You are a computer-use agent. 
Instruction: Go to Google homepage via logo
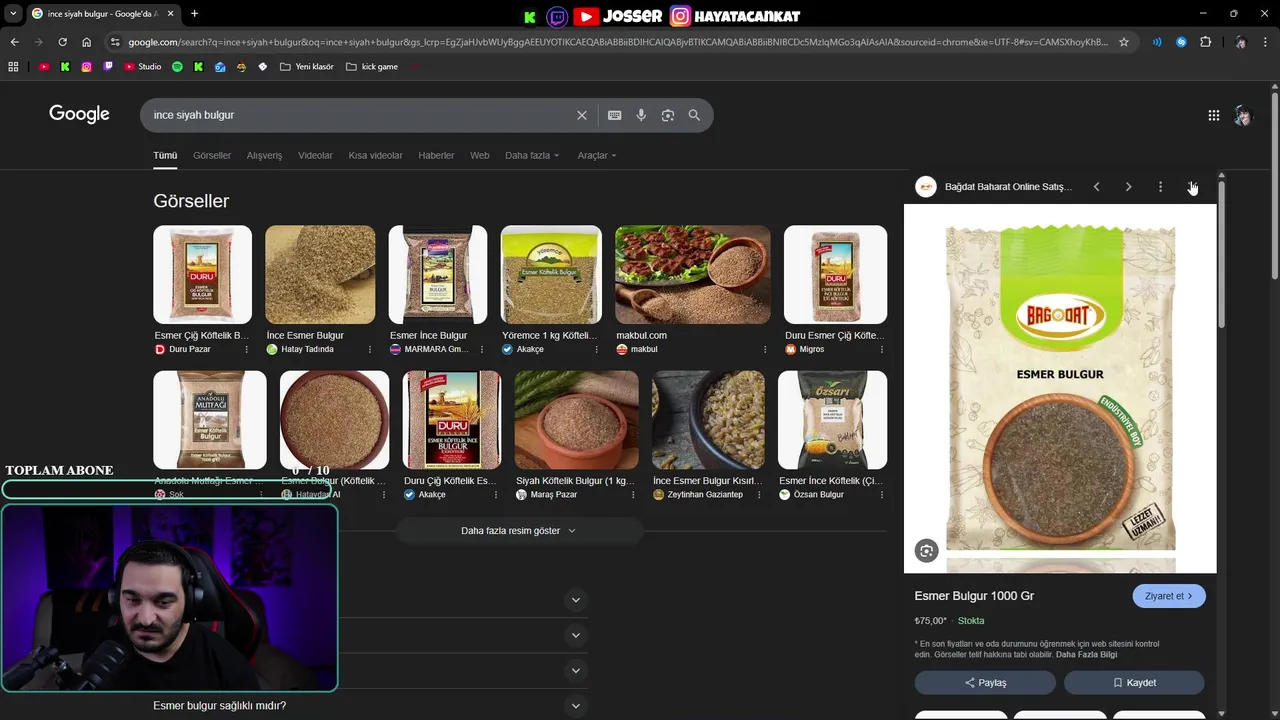pyautogui.click(x=79, y=114)
